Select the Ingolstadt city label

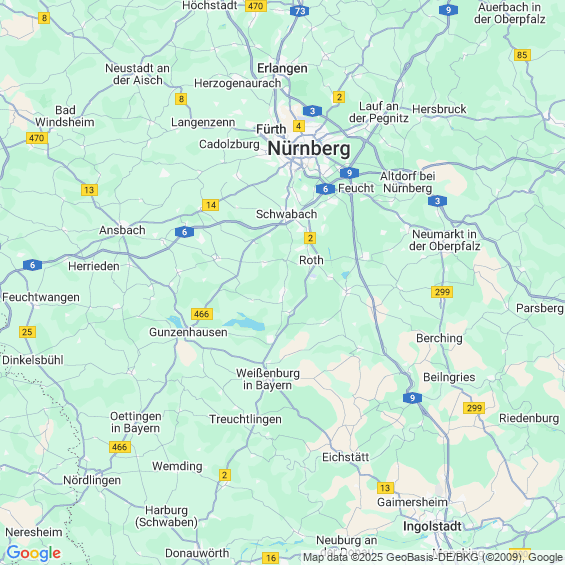tap(432, 526)
